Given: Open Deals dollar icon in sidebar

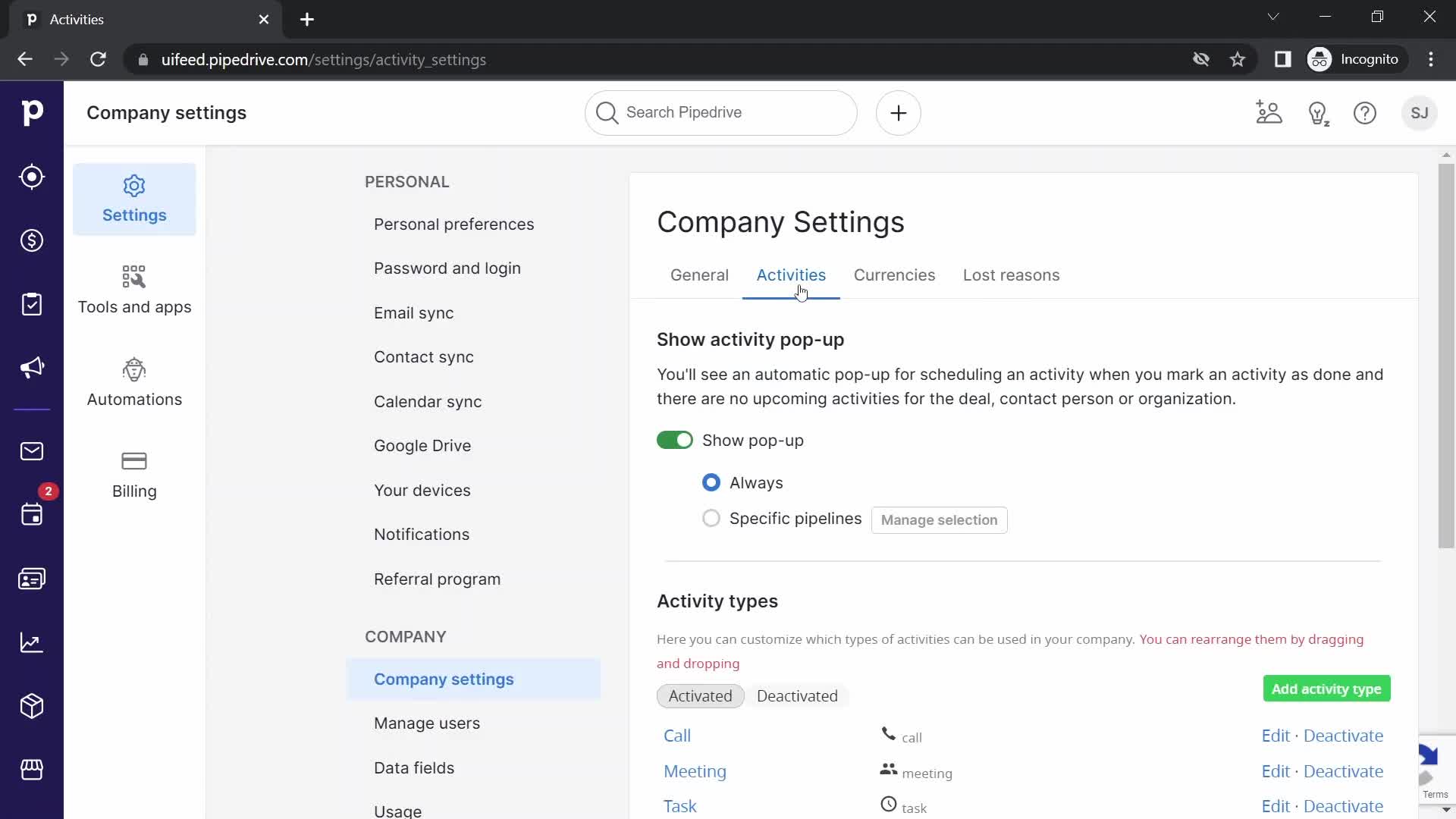Looking at the screenshot, I should coord(32,240).
